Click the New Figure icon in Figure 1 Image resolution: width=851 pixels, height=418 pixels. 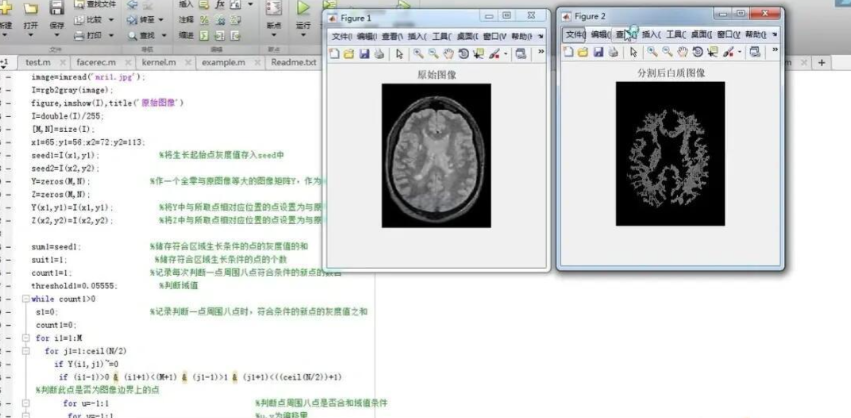[334, 53]
